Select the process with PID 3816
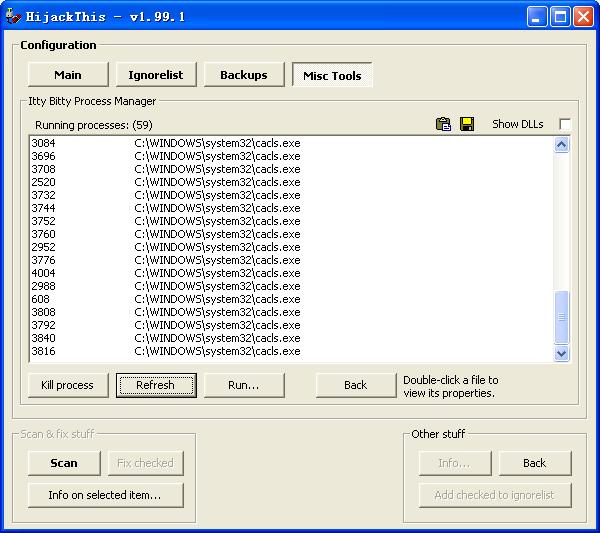The height and width of the screenshot is (533, 600). (x=291, y=351)
